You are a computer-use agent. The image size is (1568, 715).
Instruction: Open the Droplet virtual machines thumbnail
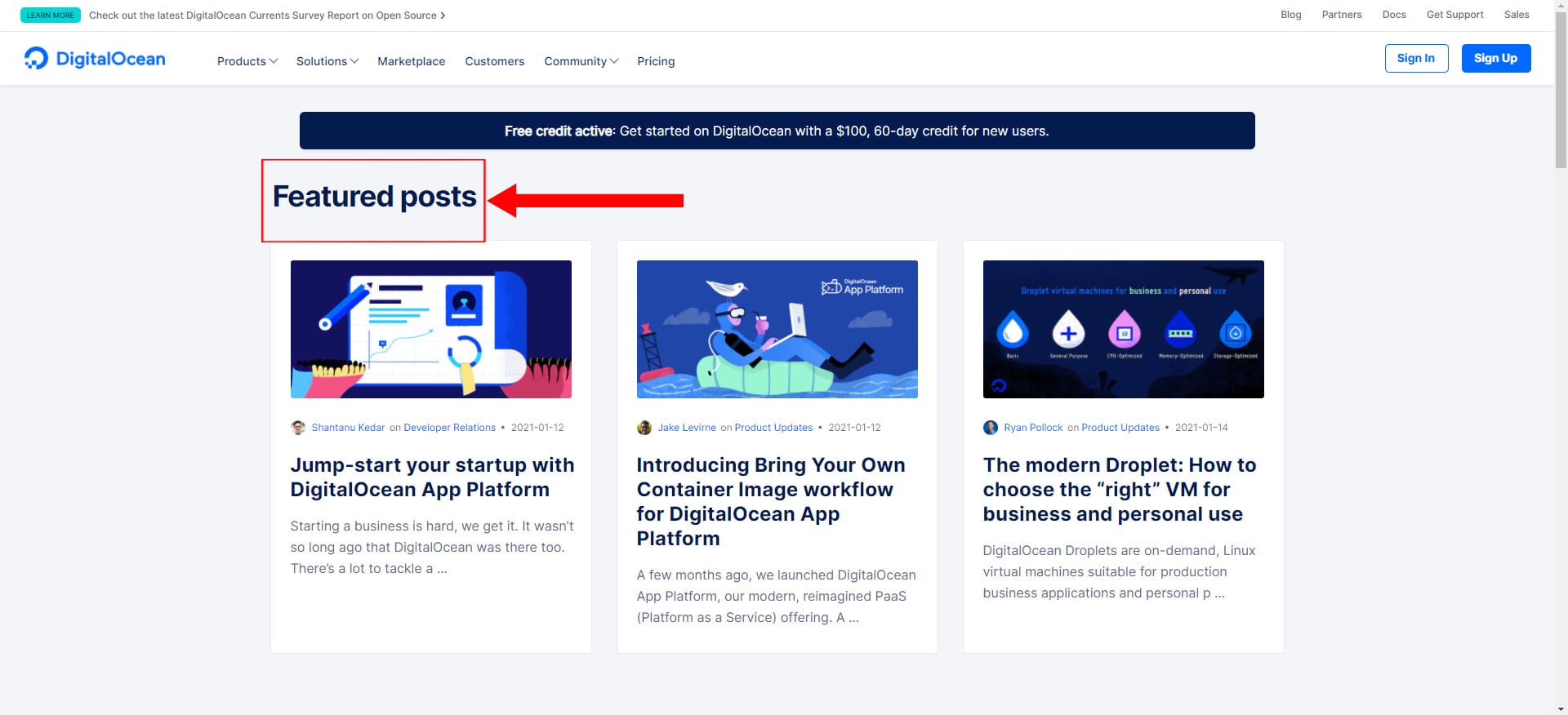(x=1124, y=329)
